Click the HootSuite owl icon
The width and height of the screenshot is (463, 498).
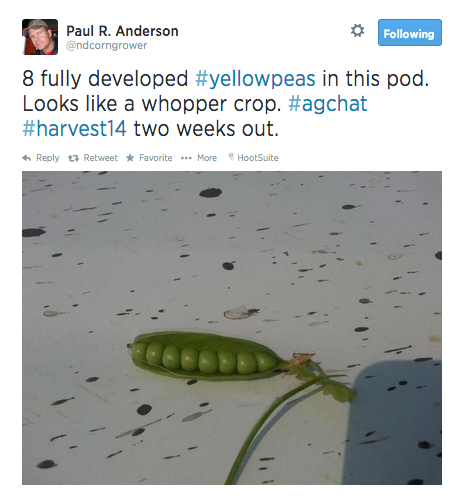click(x=231, y=157)
